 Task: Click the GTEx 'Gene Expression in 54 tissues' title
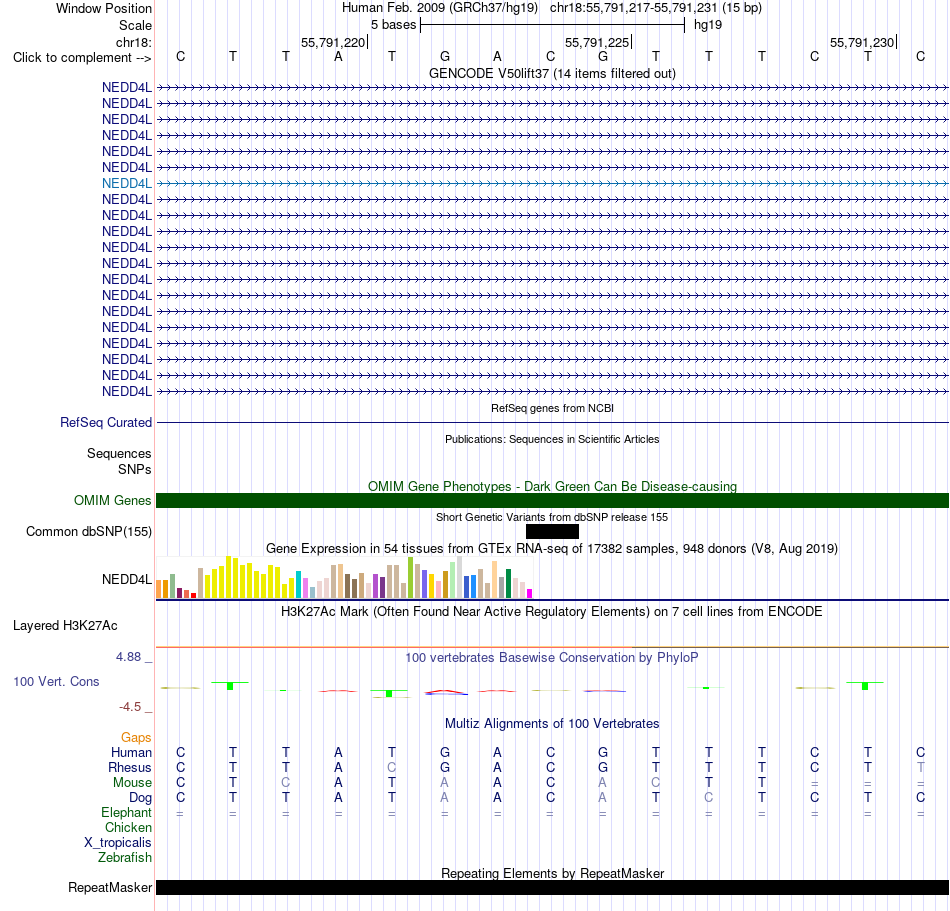[552, 549]
